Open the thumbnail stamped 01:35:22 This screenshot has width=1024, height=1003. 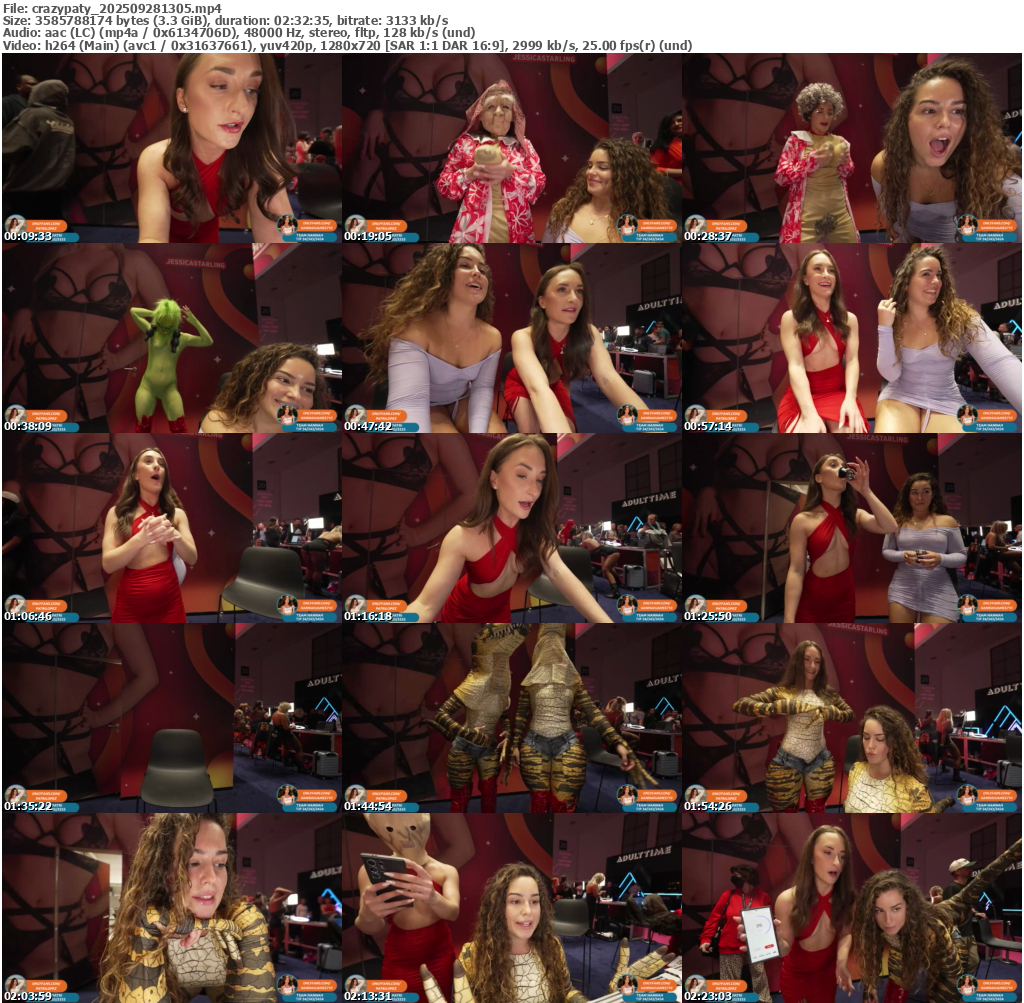pos(172,718)
